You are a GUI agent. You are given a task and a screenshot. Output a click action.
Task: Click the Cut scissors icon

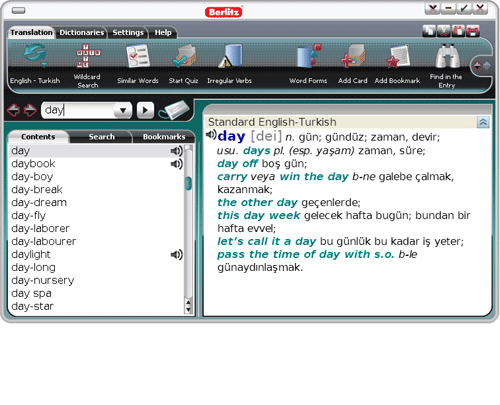[443, 31]
